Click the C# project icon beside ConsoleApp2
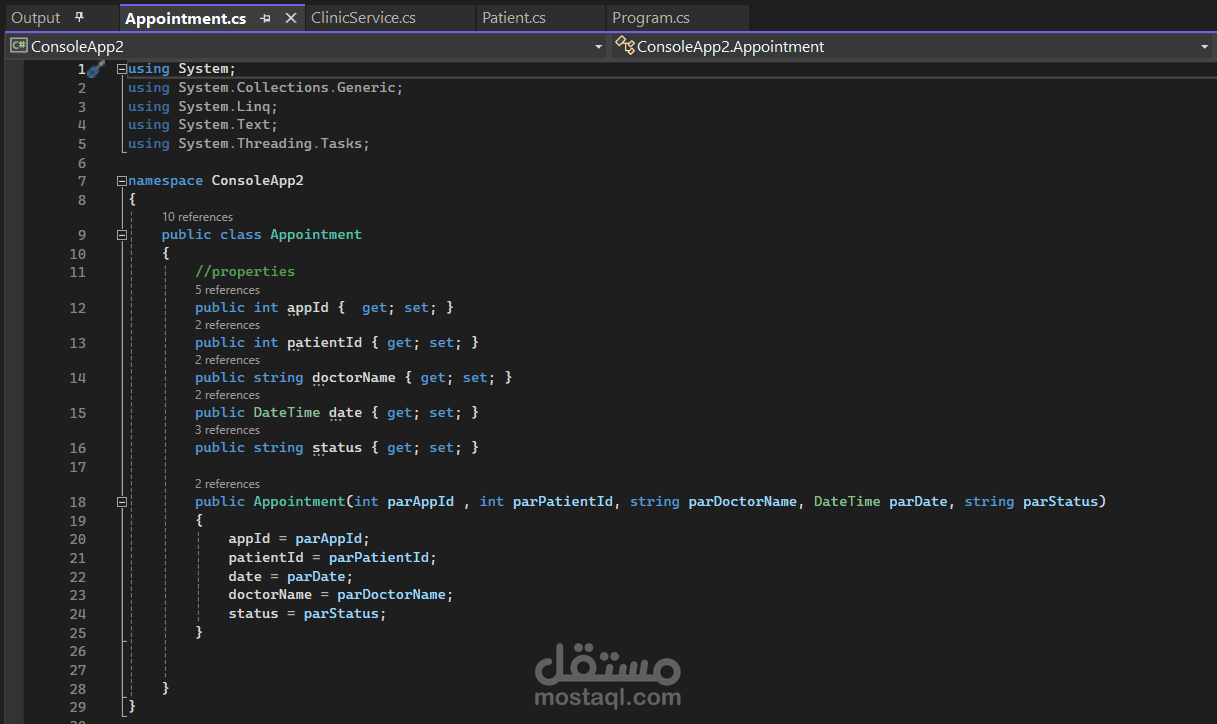The height and width of the screenshot is (724, 1217). coord(18,46)
